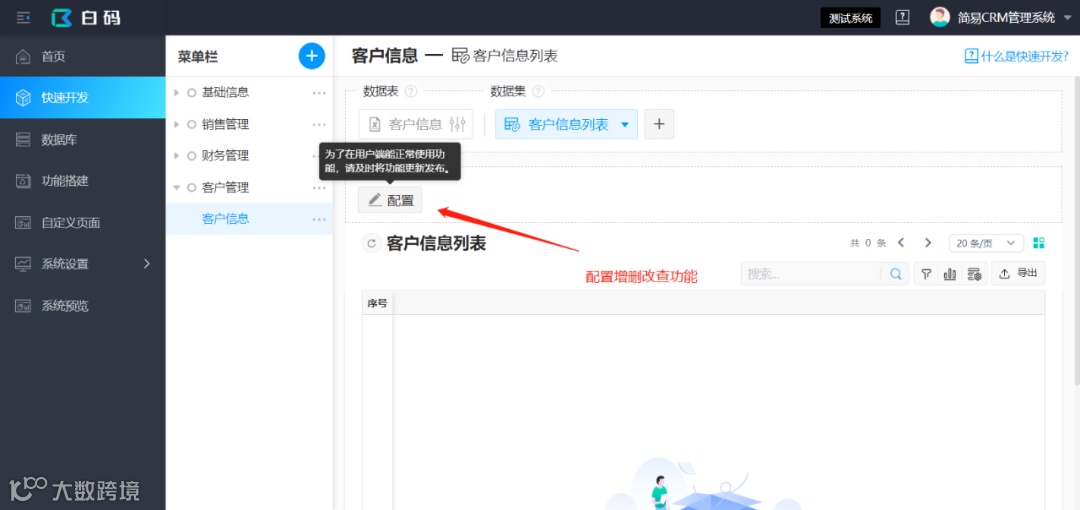This screenshot has height=510, width=1080.
Task: Click the sliders settings icon on 客户信息
Action: 457,124
